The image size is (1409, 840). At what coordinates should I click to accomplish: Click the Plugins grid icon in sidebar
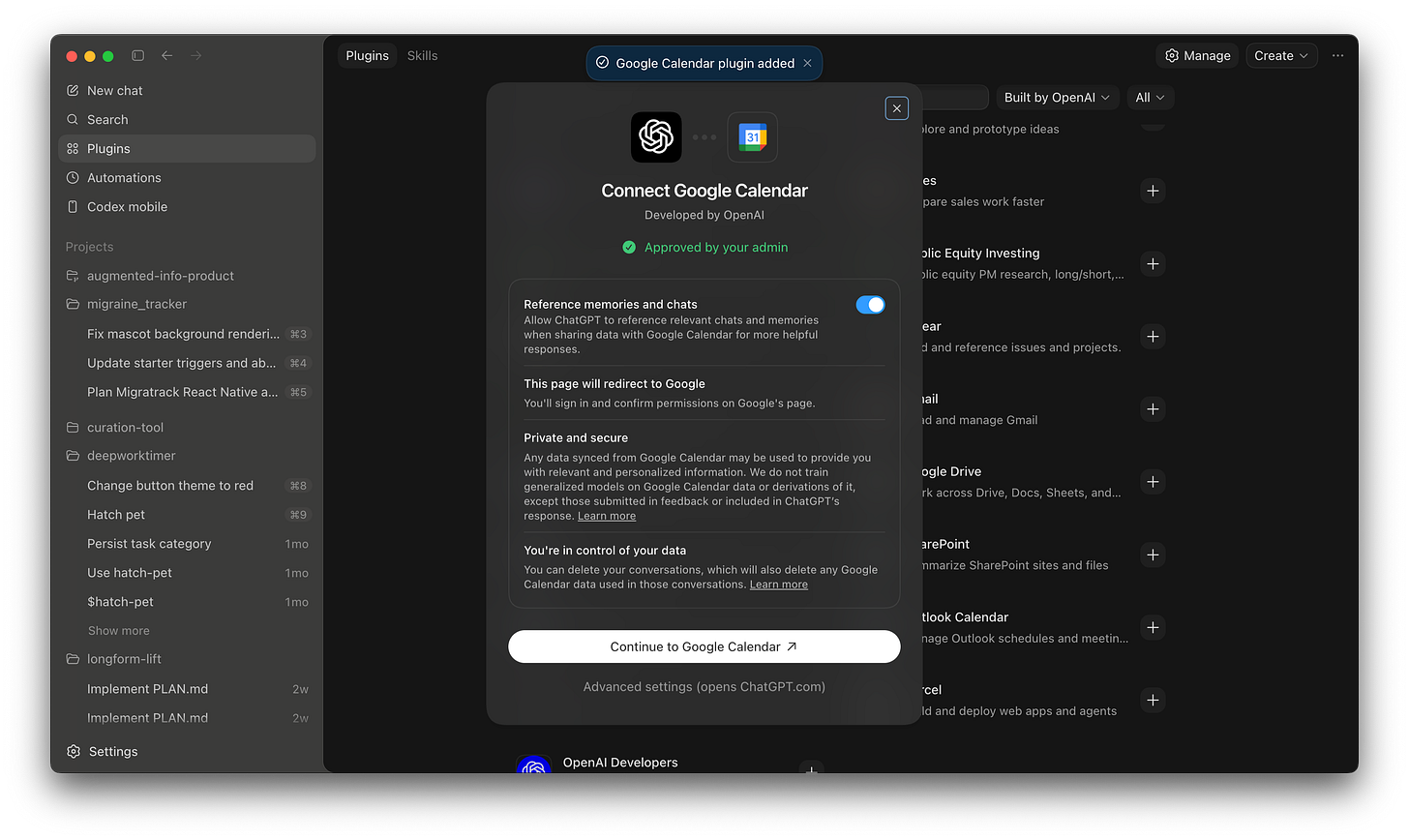(x=73, y=148)
